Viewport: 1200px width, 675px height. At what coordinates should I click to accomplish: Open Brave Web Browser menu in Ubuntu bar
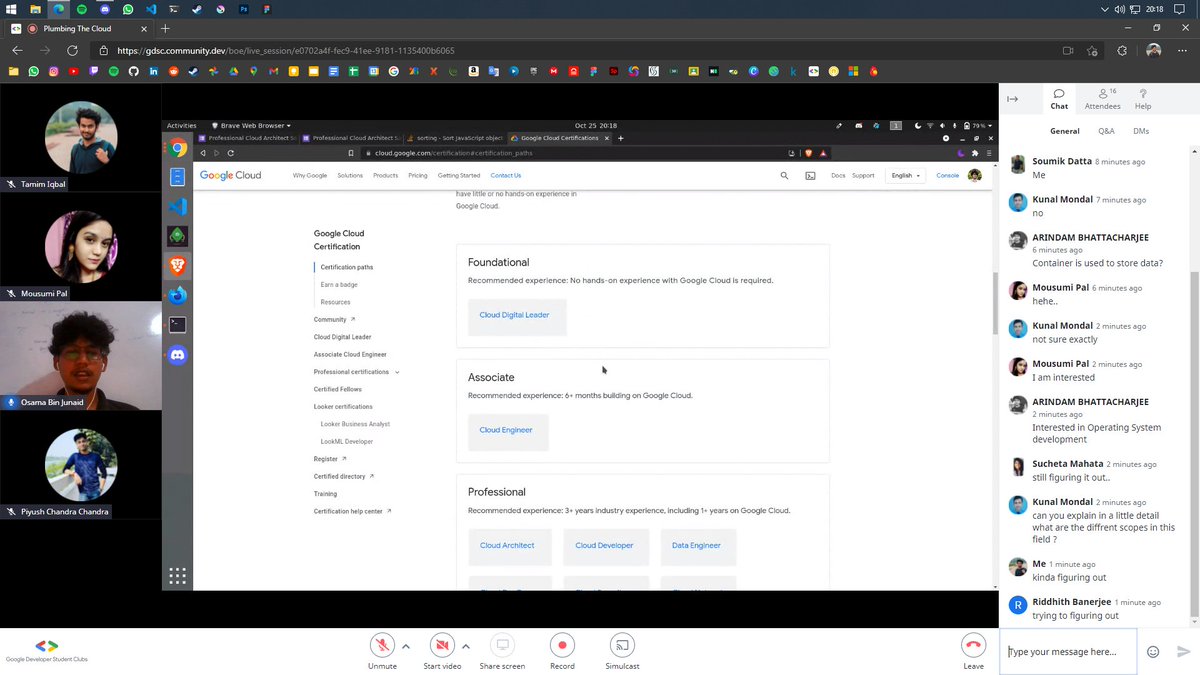tap(249, 126)
